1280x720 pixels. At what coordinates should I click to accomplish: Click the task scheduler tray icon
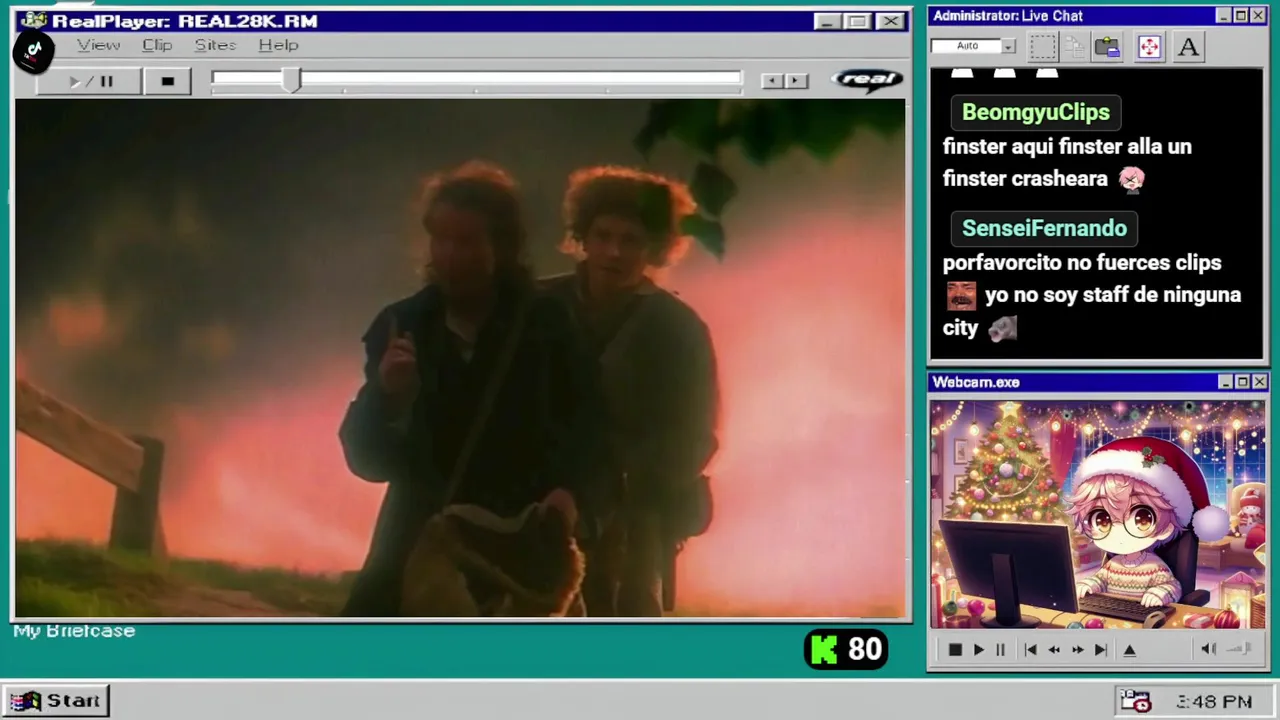tap(1135, 701)
